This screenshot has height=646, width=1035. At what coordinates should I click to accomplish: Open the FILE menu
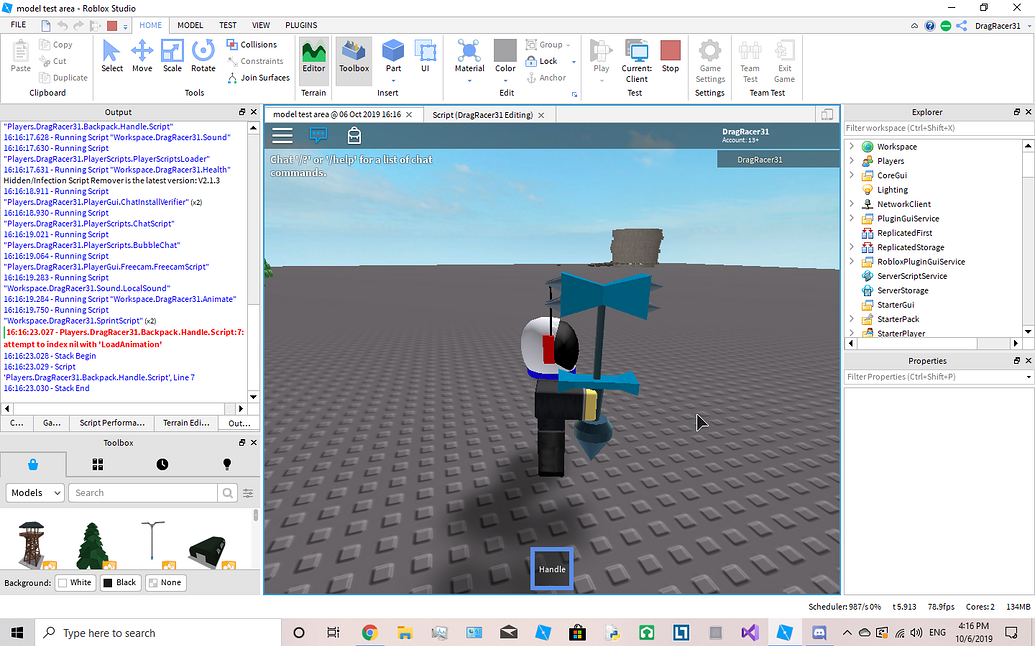pyautogui.click(x=18, y=24)
